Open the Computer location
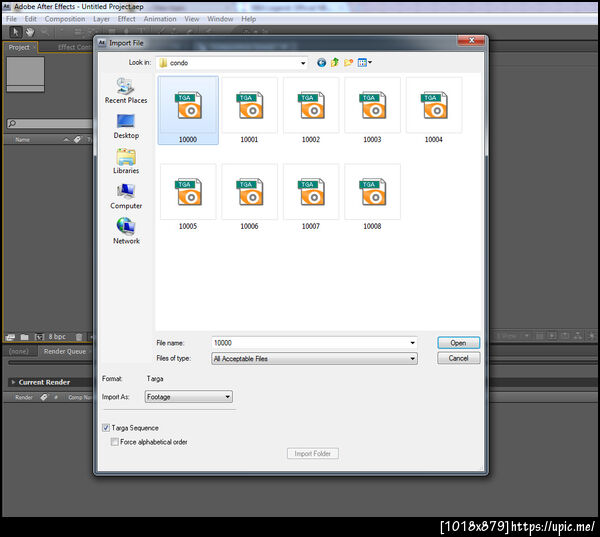The image size is (600, 537). coord(126,197)
